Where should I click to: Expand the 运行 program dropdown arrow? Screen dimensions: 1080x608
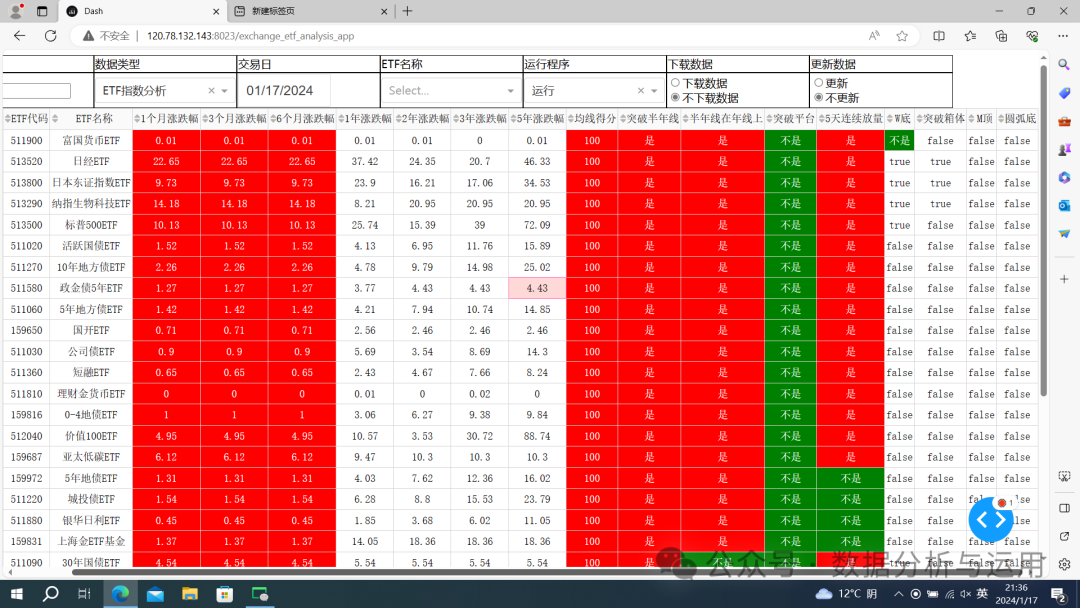point(654,91)
